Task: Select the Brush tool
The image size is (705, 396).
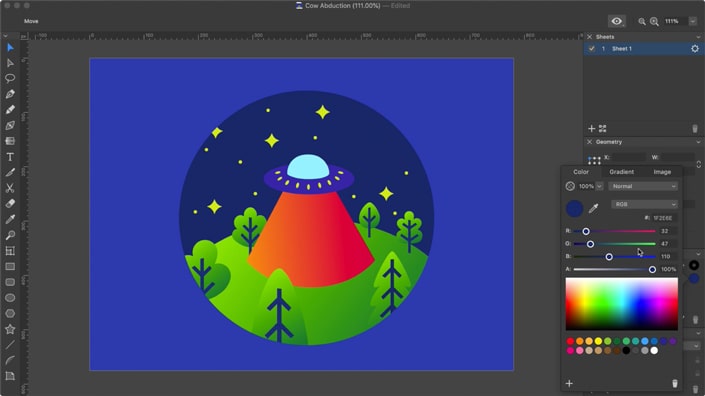Action: click(10, 172)
